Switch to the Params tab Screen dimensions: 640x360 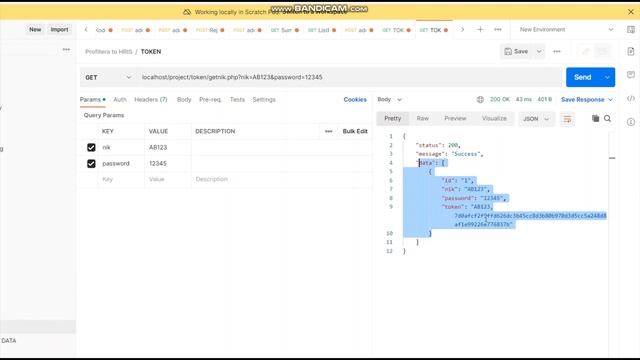92,100
